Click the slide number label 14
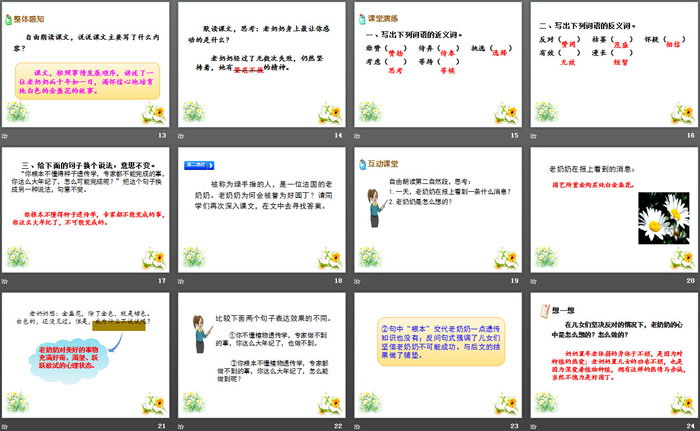This screenshot has width=700, height=431. click(338, 135)
